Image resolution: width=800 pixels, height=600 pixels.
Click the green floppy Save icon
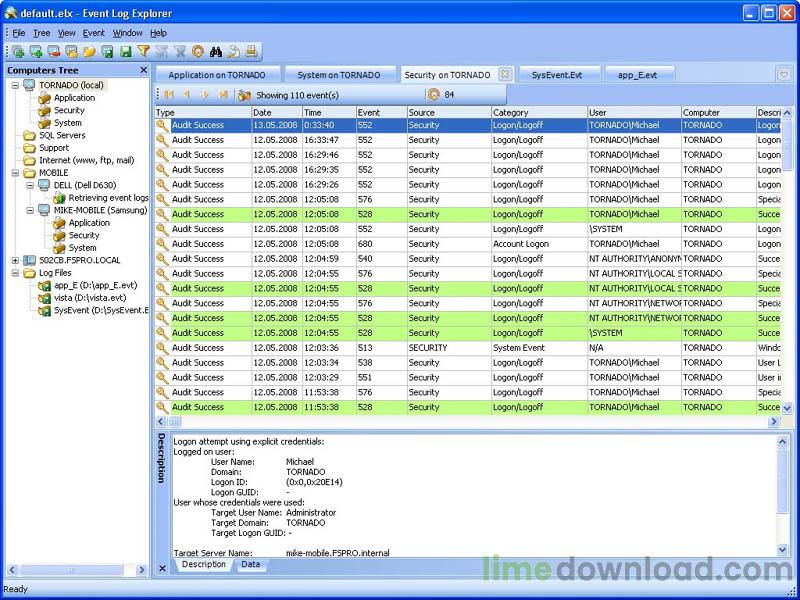pyautogui.click(x=126, y=51)
